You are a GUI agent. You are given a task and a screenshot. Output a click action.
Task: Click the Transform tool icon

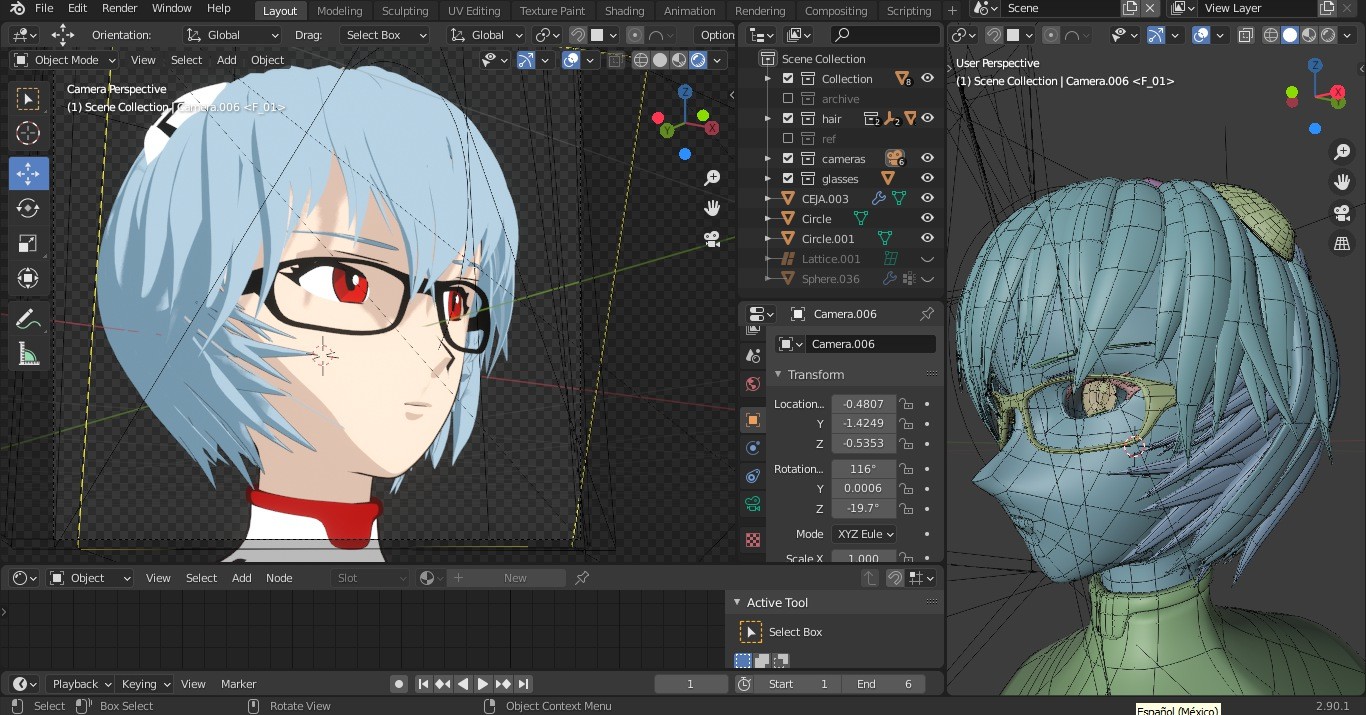pyautogui.click(x=28, y=279)
